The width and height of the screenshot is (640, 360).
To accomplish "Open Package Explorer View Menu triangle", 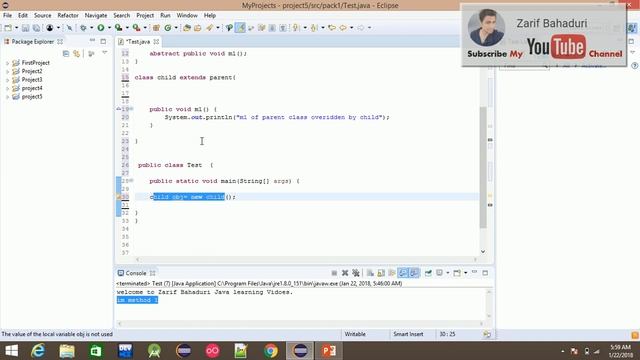I will (104, 53).
